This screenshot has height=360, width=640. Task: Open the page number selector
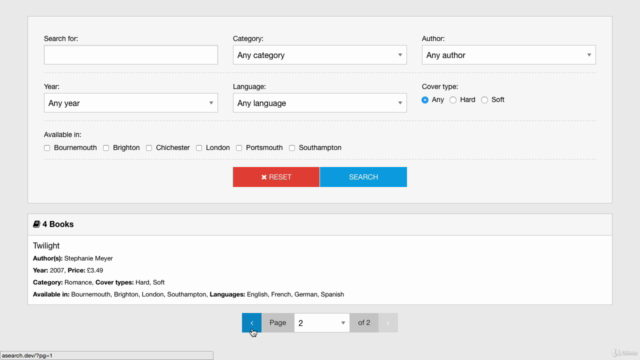coord(322,323)
